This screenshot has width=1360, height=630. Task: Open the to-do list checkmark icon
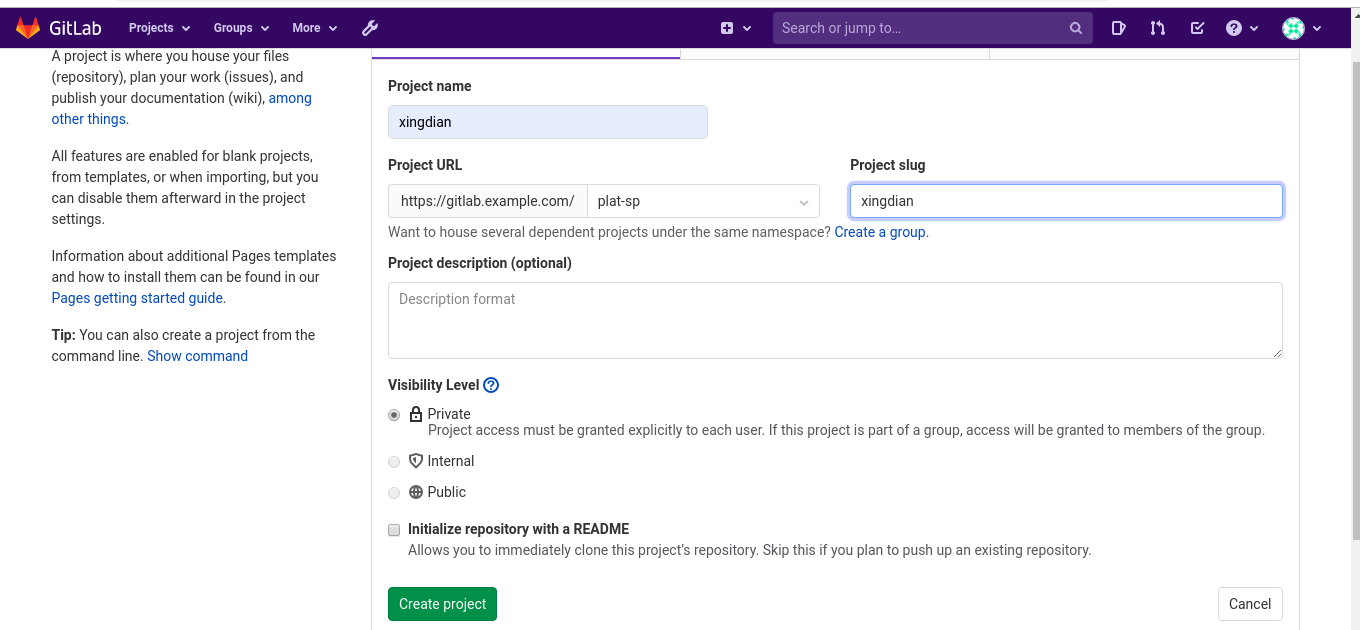1197,28
